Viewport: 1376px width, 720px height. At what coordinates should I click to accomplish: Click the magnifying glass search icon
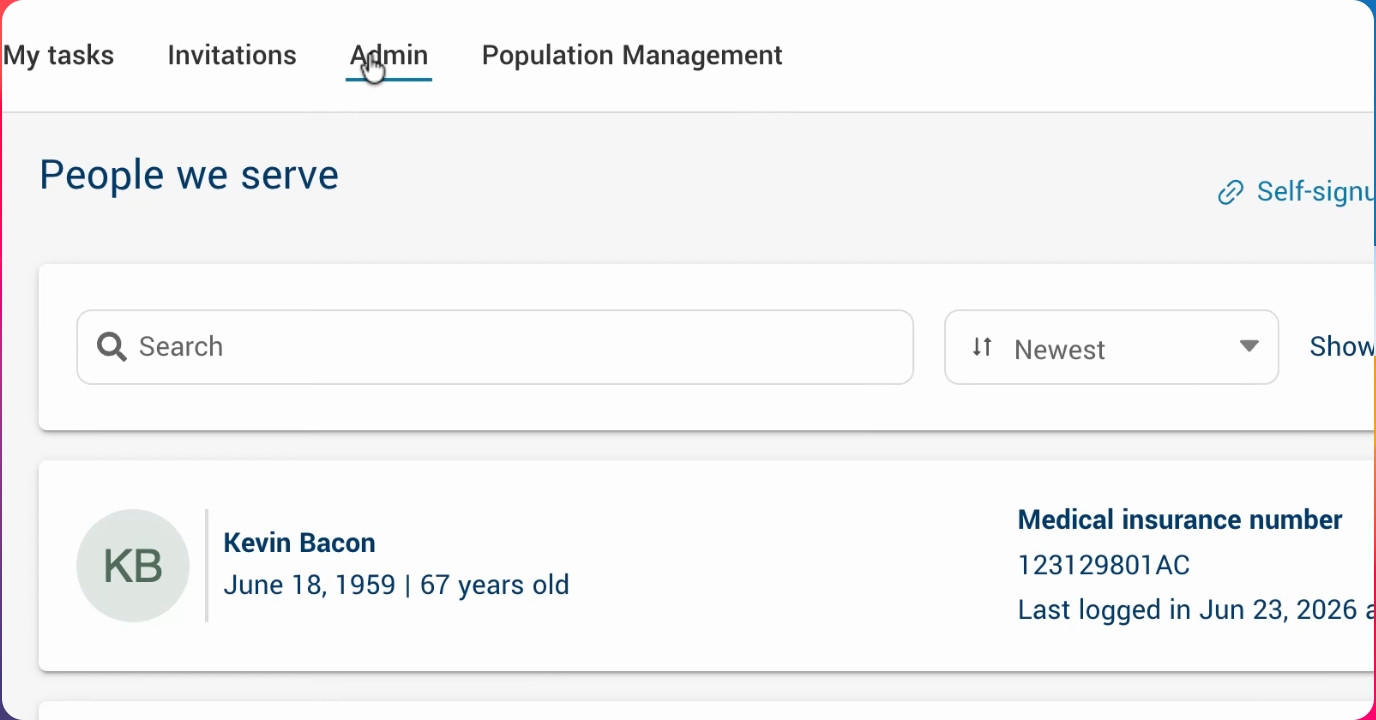pos(112,347)
